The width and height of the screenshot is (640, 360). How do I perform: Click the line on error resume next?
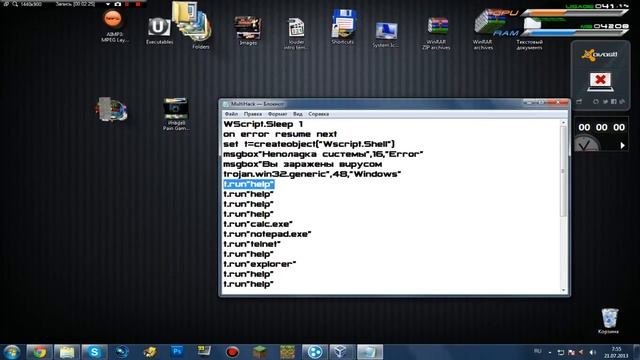[280, 134]
